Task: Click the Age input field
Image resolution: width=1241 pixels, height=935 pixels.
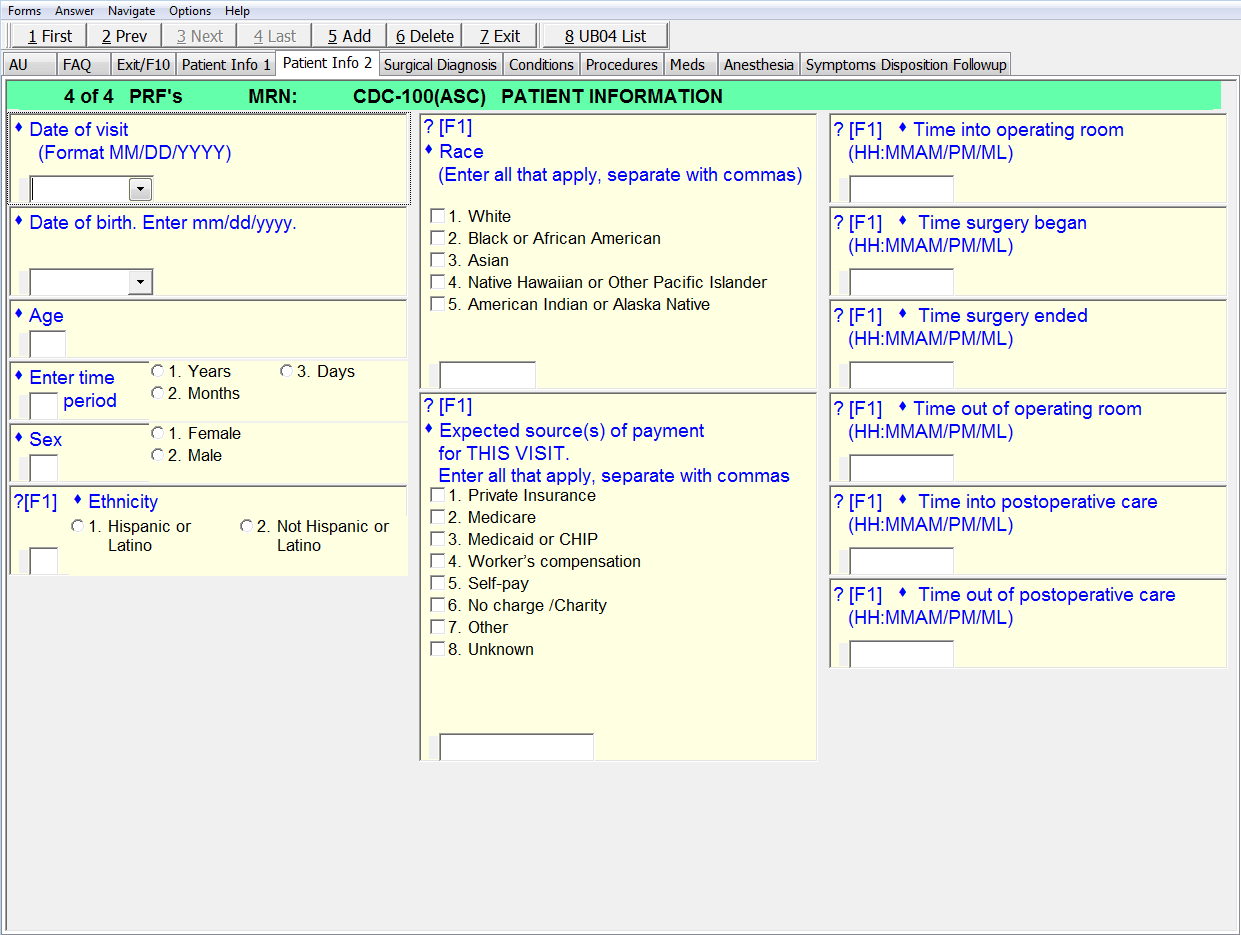Action: (47, 345)
